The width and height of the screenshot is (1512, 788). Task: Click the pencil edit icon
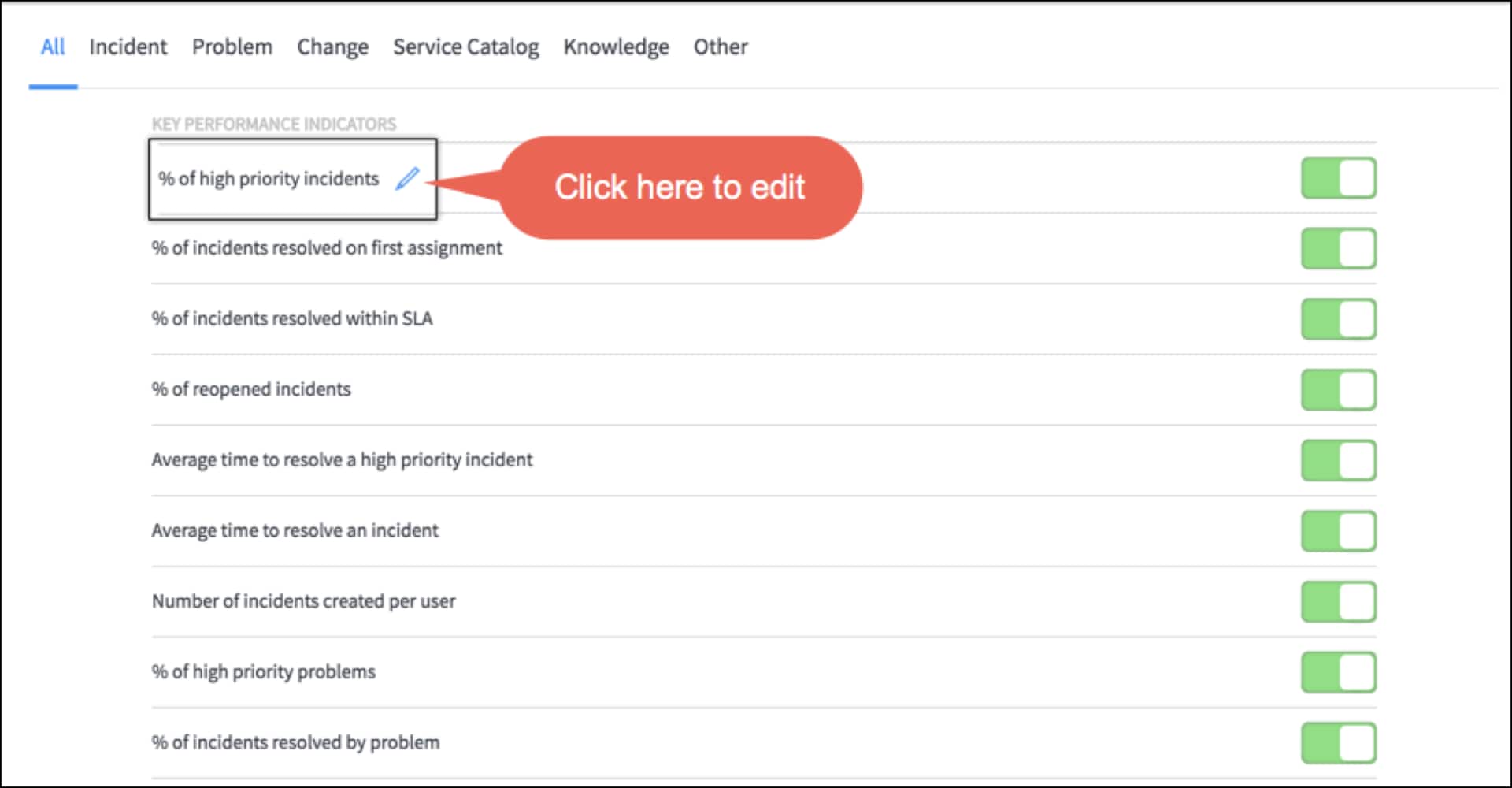407,179
